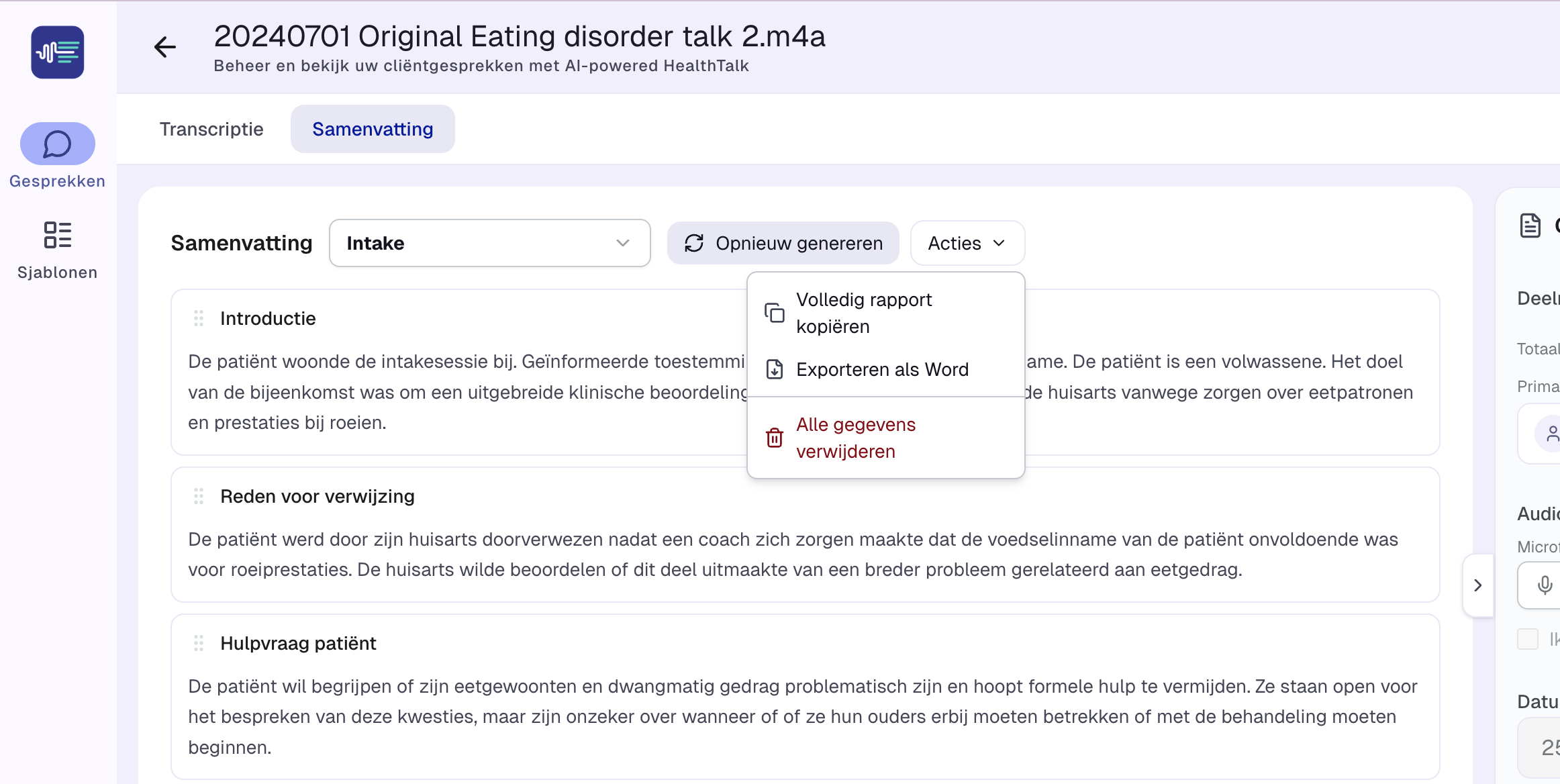Click drag handle of Hulpvraag patiënt
Screen dimensions: 1560x784
pyautogui.click(x=199, y=643)
